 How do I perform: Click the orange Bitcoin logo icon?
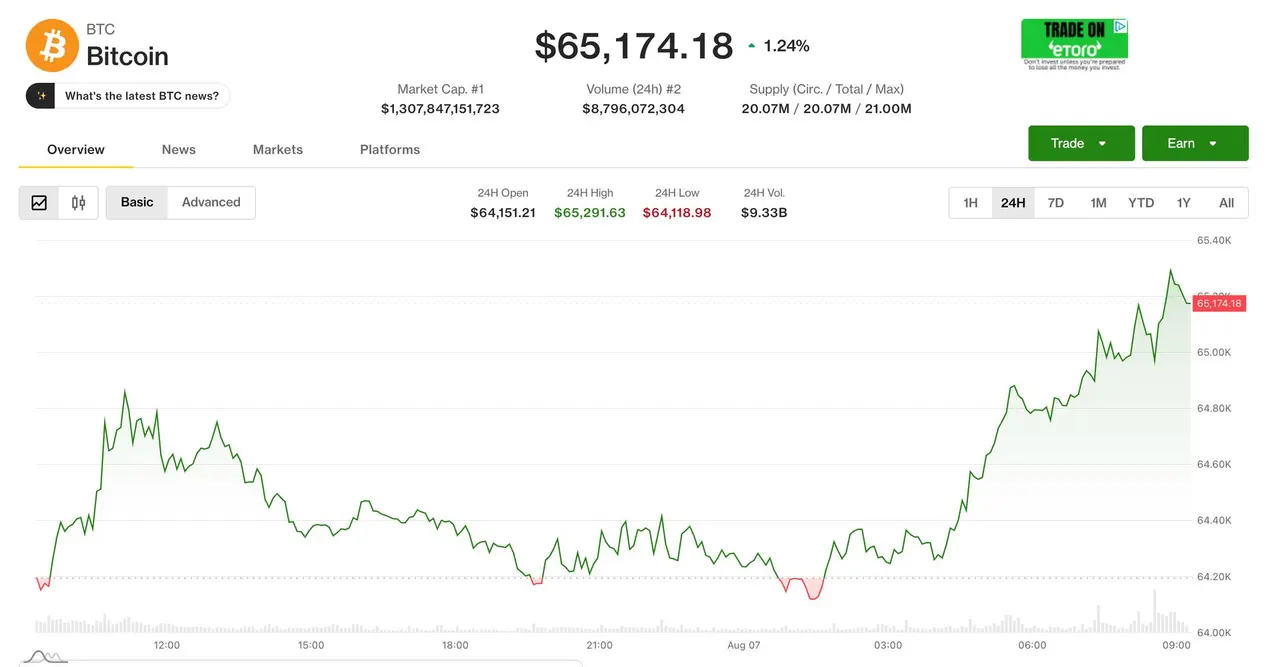[x=52, y=46]
